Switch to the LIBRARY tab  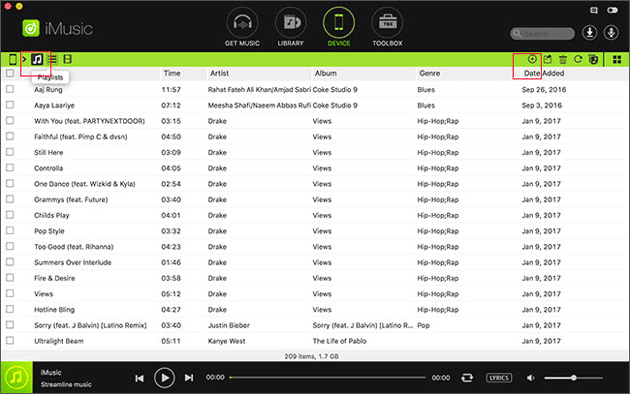(x=290, y=27)
